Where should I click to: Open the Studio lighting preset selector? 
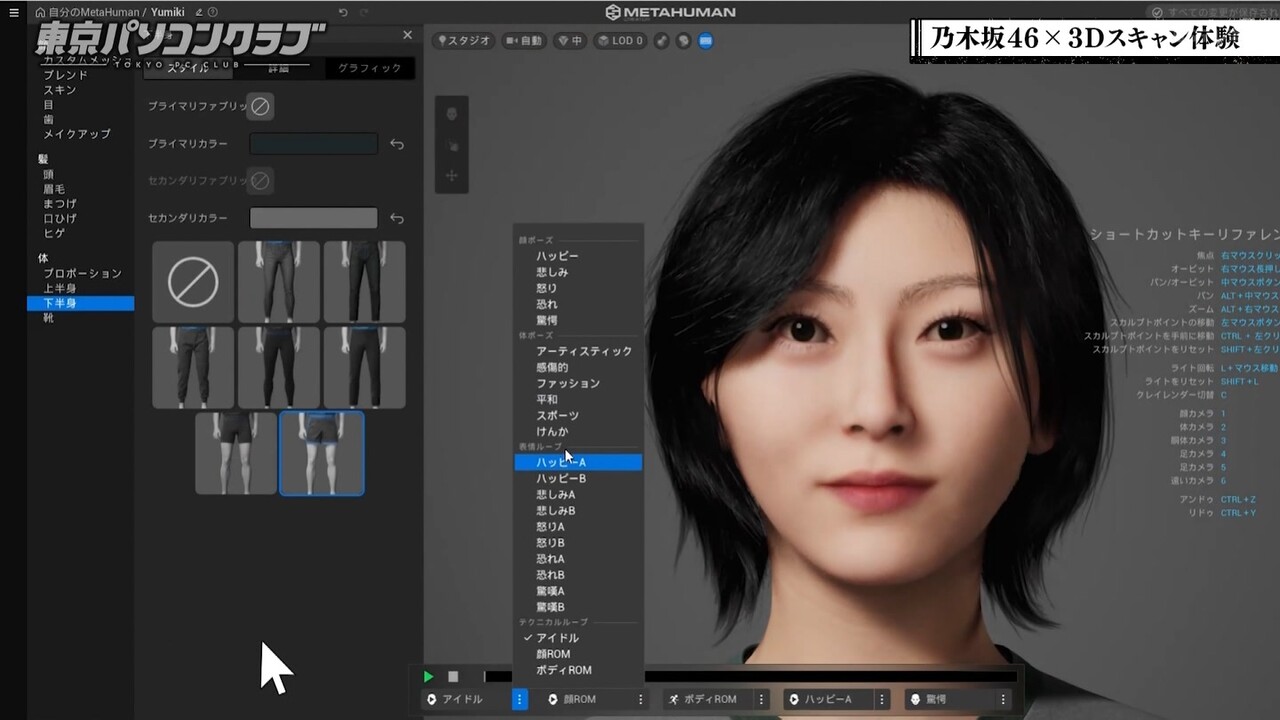coord(465,41)
